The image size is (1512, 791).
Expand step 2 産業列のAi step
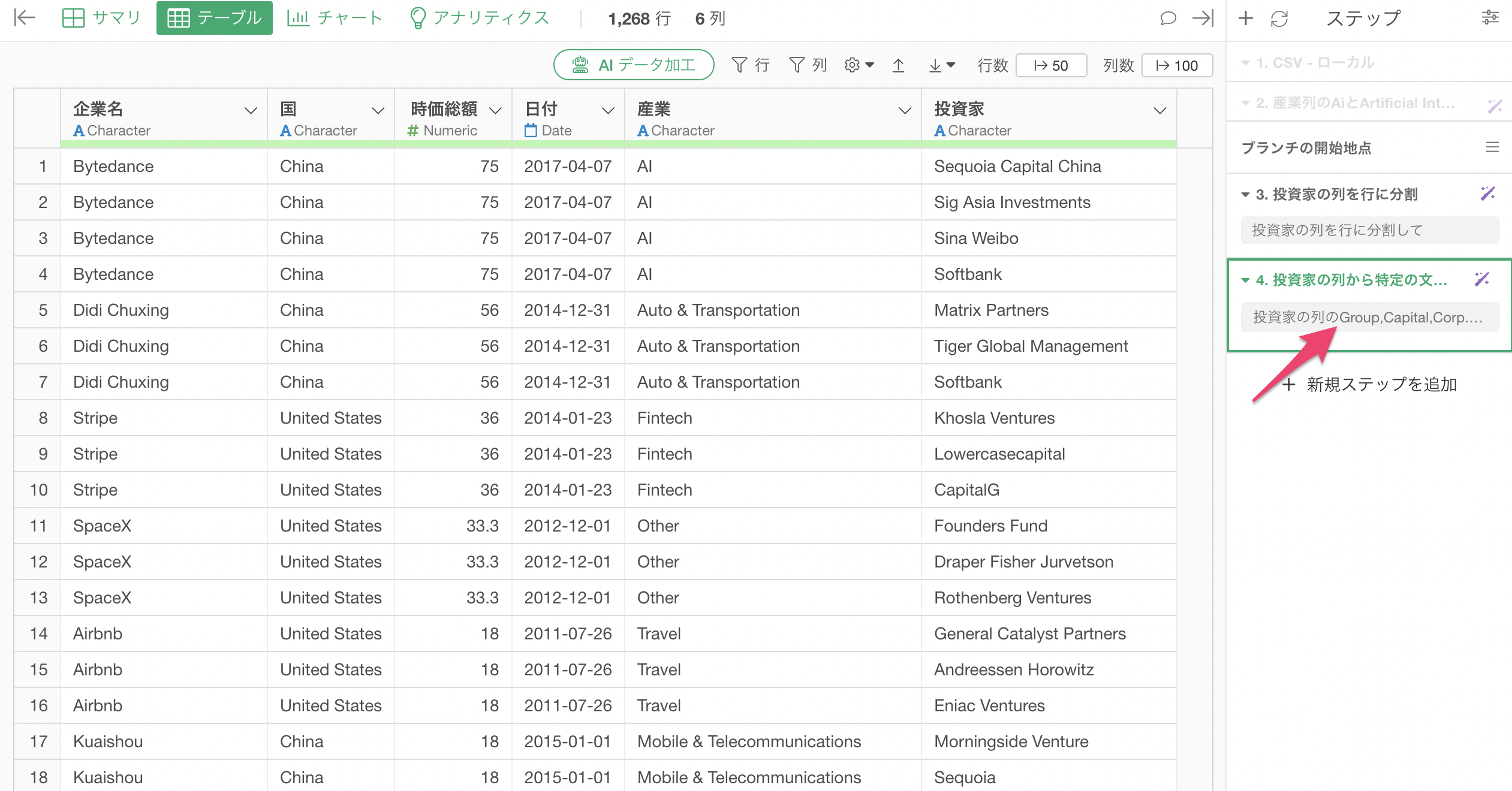(1245, 103)
